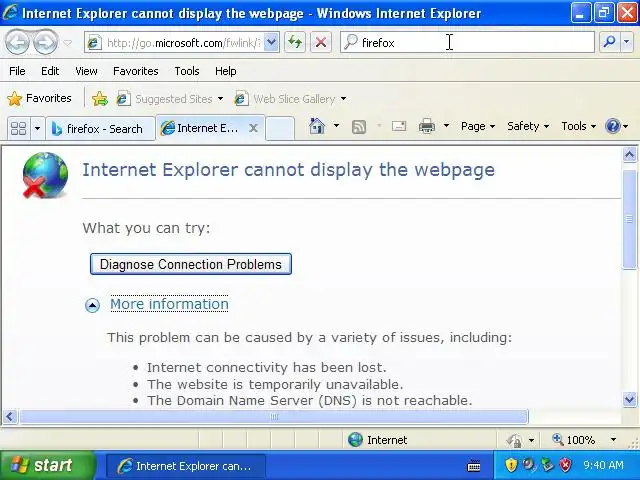Open the Edit menu
Image resolution: width=640 pixels, height=480 pixels.
tap(50, 71)
